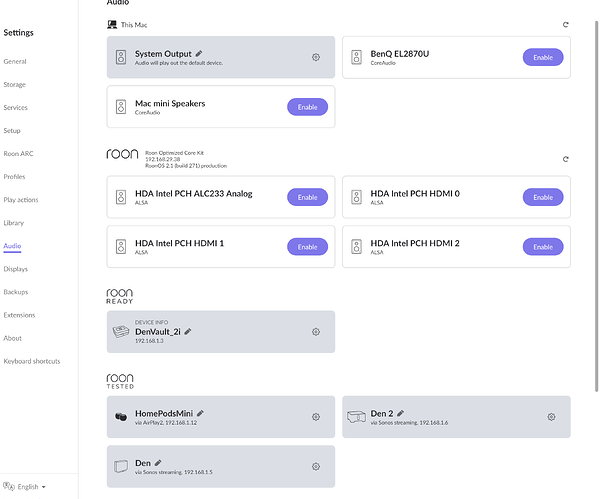
Task: Open settings gear for System Output
Action: click(x=316, y=57)
